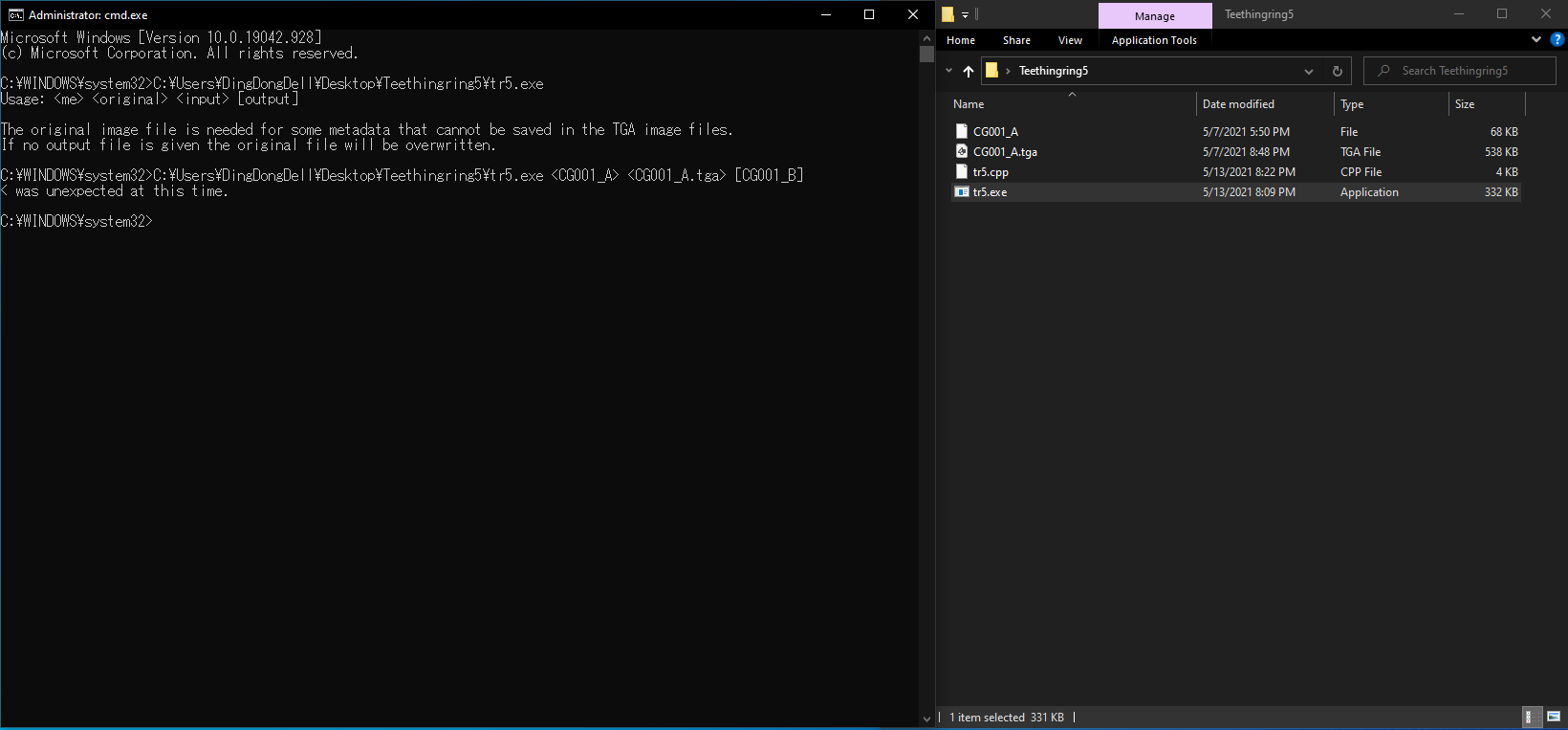Screen dimensions: 1568x730
Task: Open the address bar history dropdown
Action: [1309, 72]
